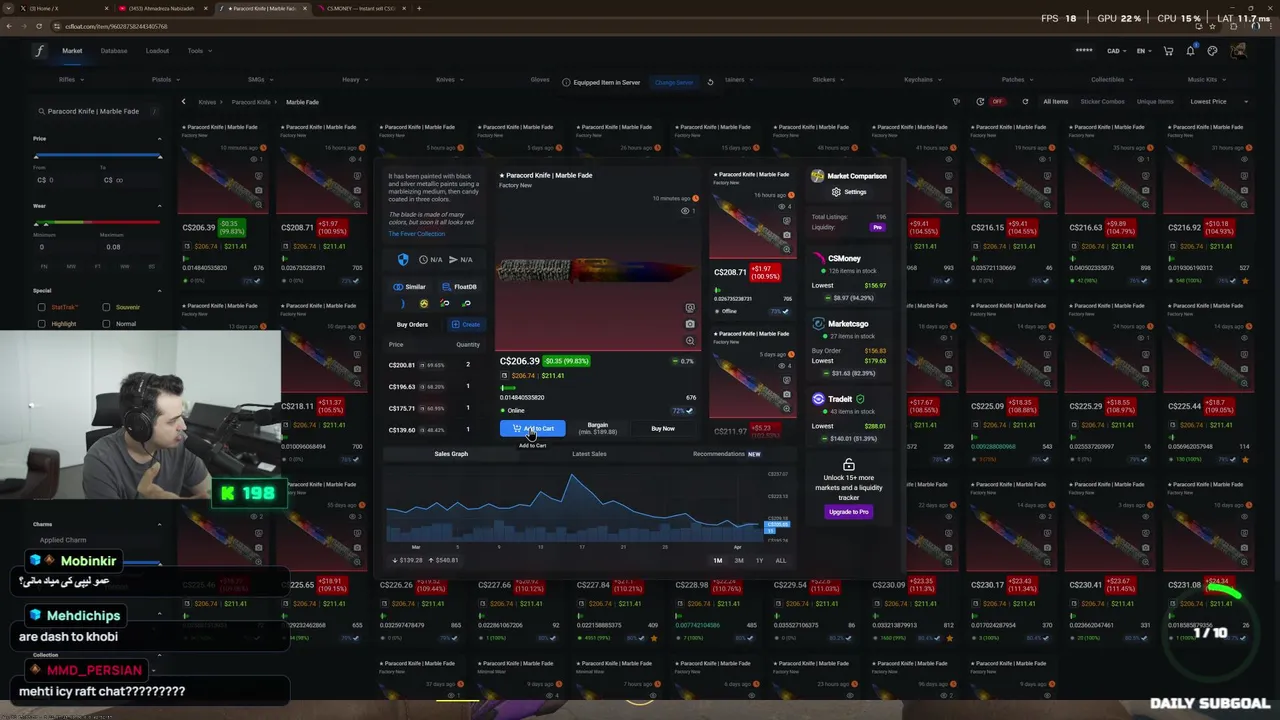Click the Buy Now button
Screen dimensions: 1280x720
(x=662, y=428)
